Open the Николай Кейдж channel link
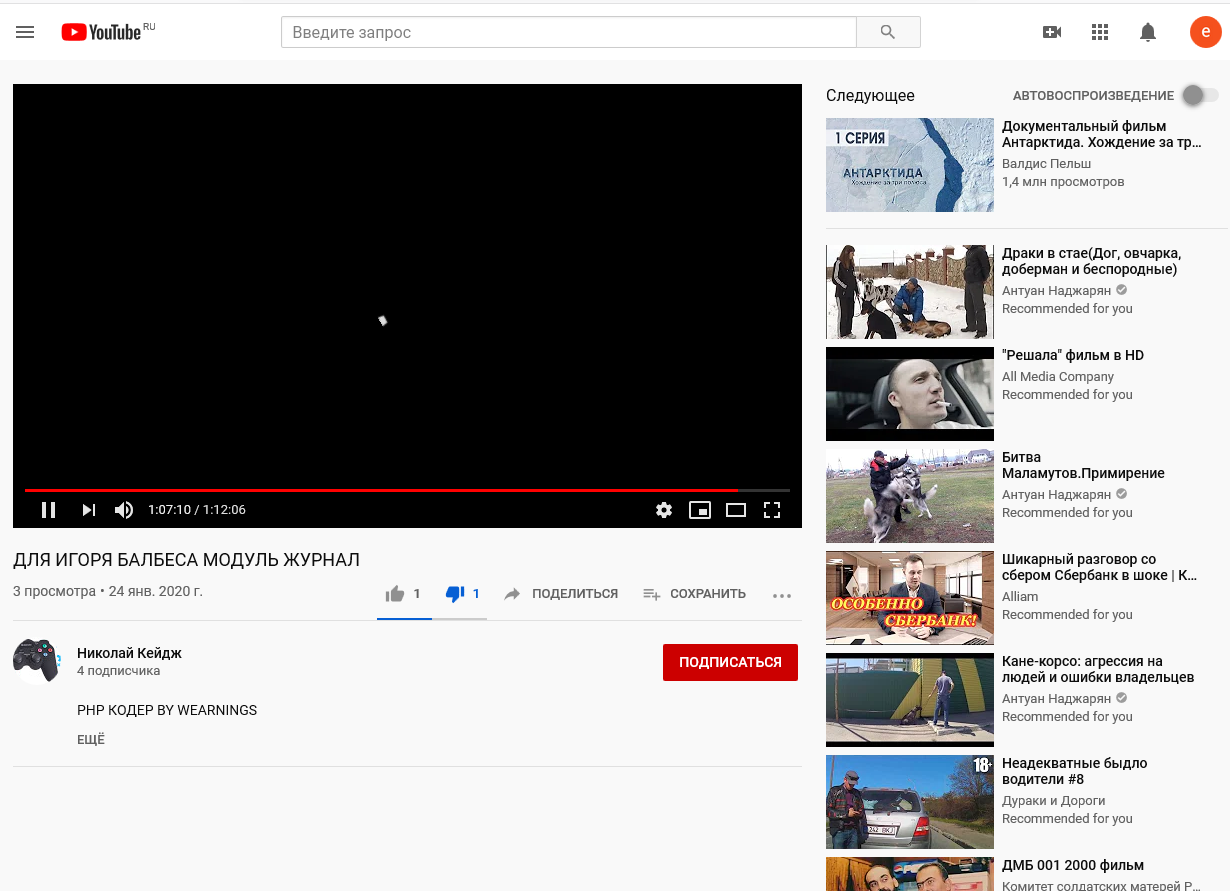This screenshot has width=1230, height=891. coord(129,653)
